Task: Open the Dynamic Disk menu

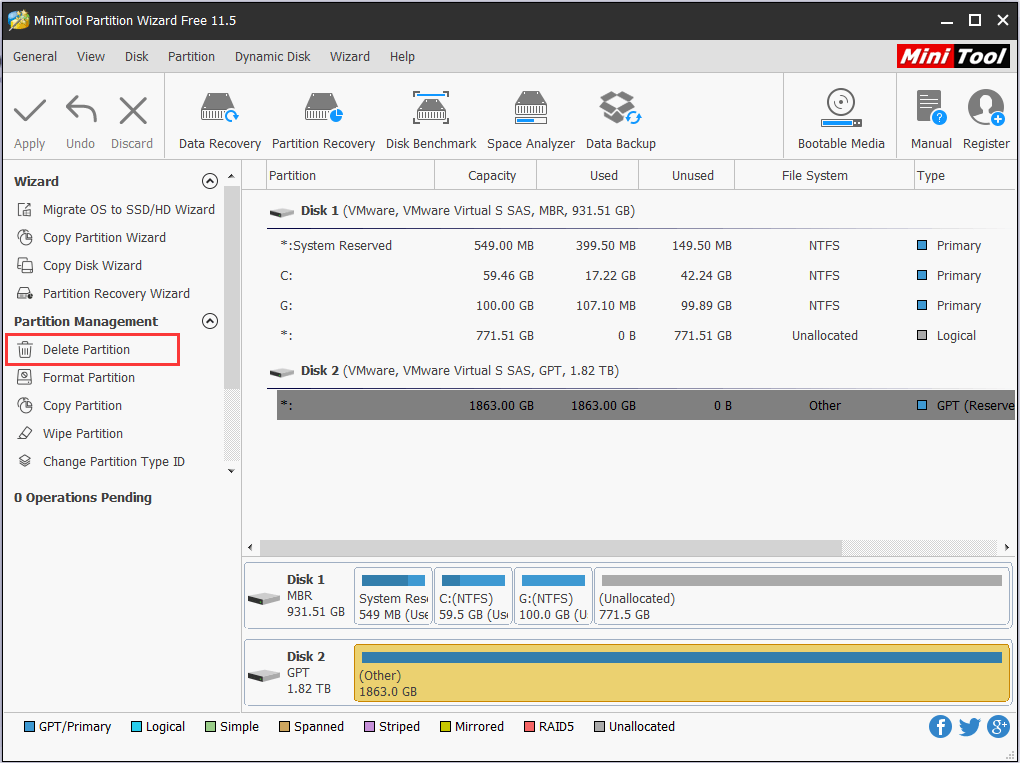Action: 273,57
